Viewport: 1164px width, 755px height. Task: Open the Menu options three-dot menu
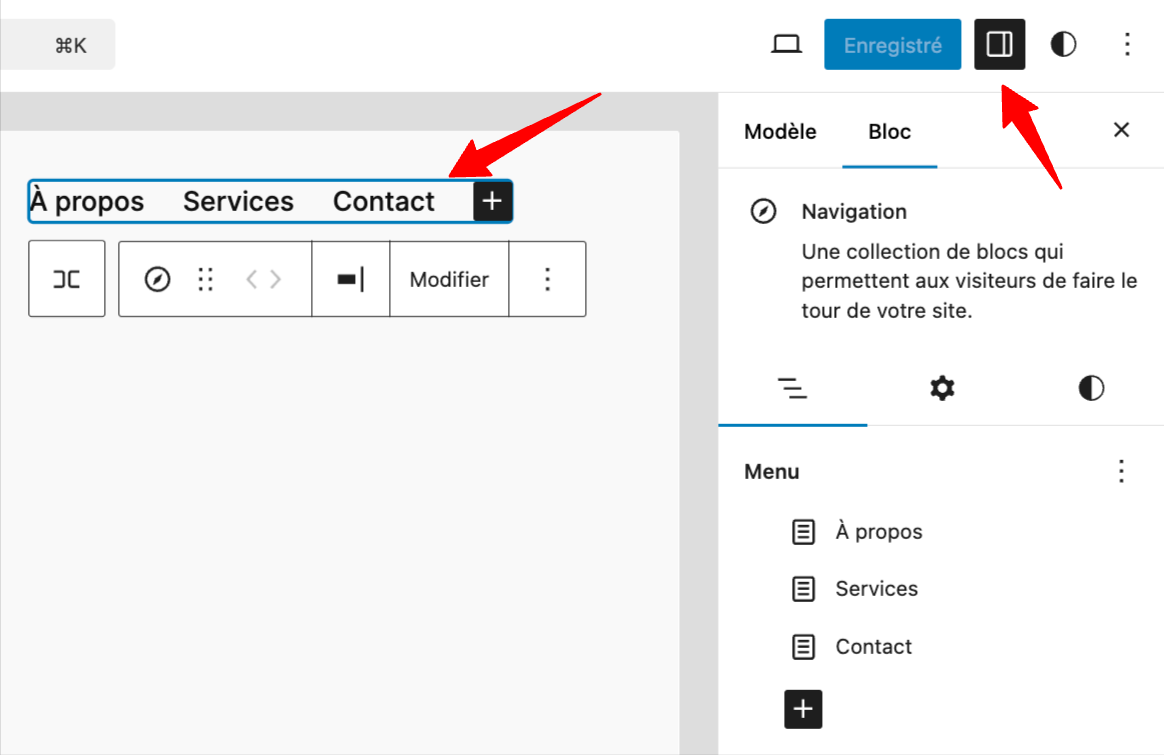[1121, 471]
